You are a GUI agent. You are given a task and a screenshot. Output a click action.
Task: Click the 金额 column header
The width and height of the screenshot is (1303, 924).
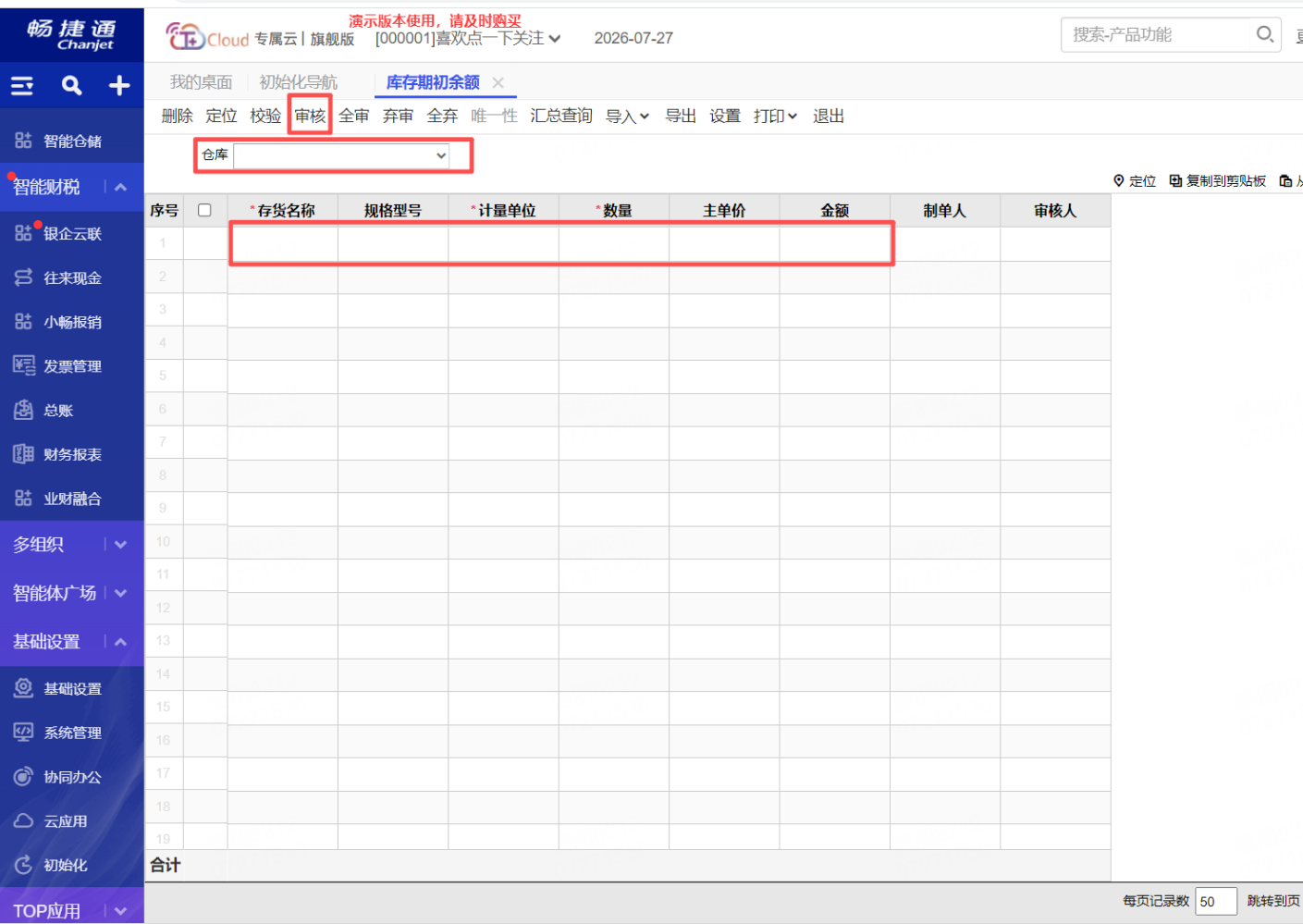[835, 211]
